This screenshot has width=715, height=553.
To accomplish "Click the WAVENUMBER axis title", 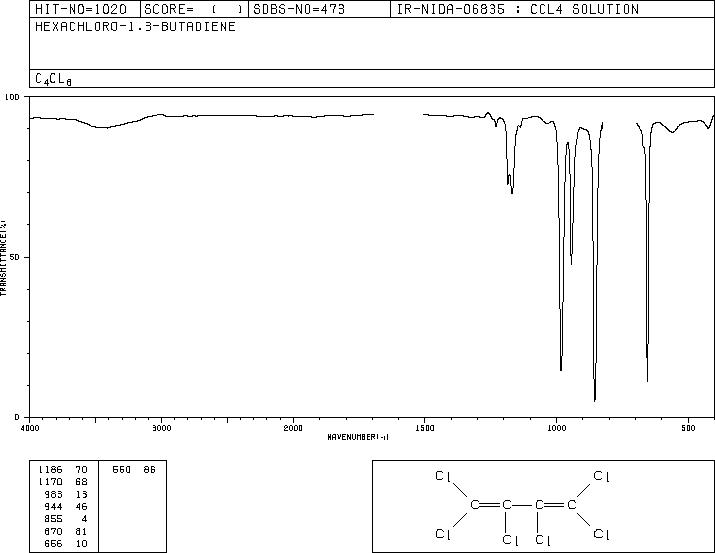I will coord(358,437).
